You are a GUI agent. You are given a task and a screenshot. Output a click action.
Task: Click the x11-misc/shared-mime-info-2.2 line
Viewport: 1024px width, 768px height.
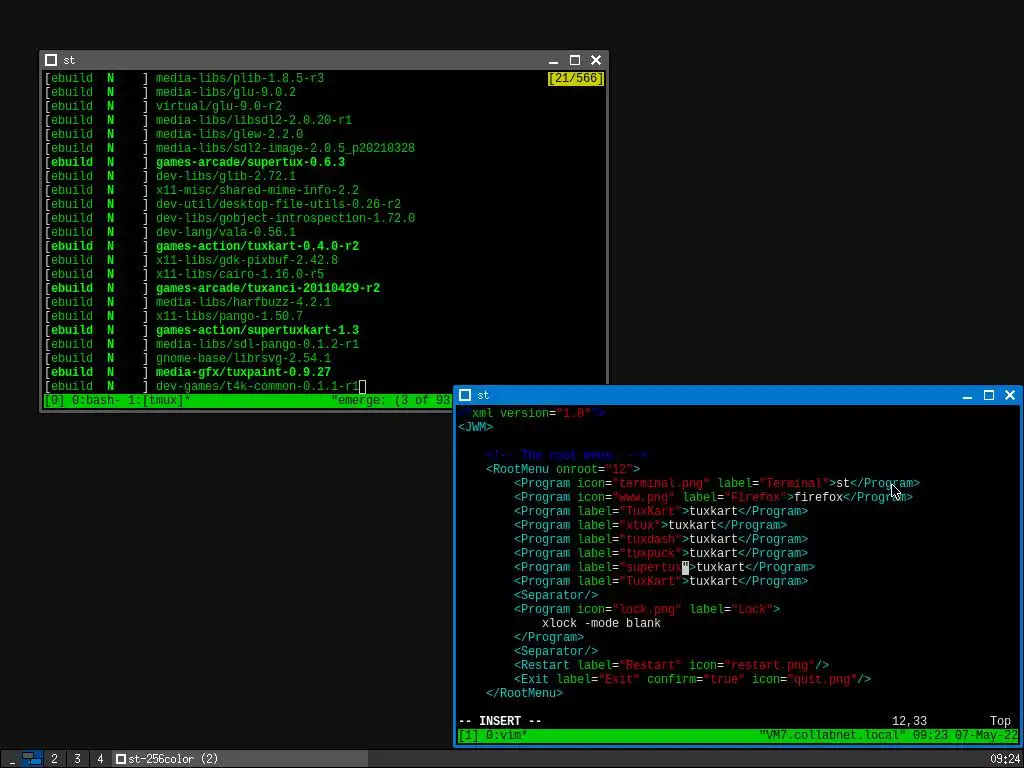coord(257,190)
